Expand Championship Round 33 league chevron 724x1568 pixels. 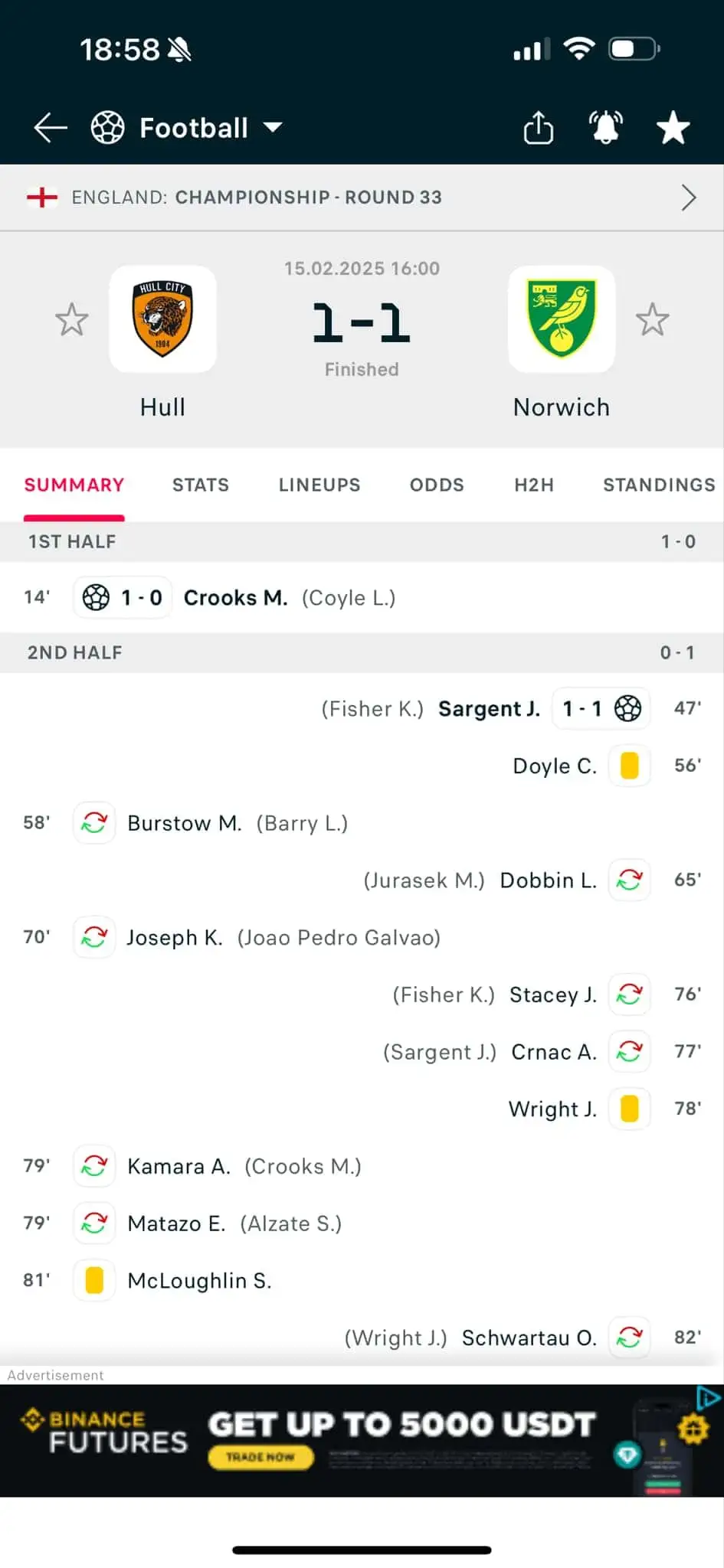pos(689,198)
